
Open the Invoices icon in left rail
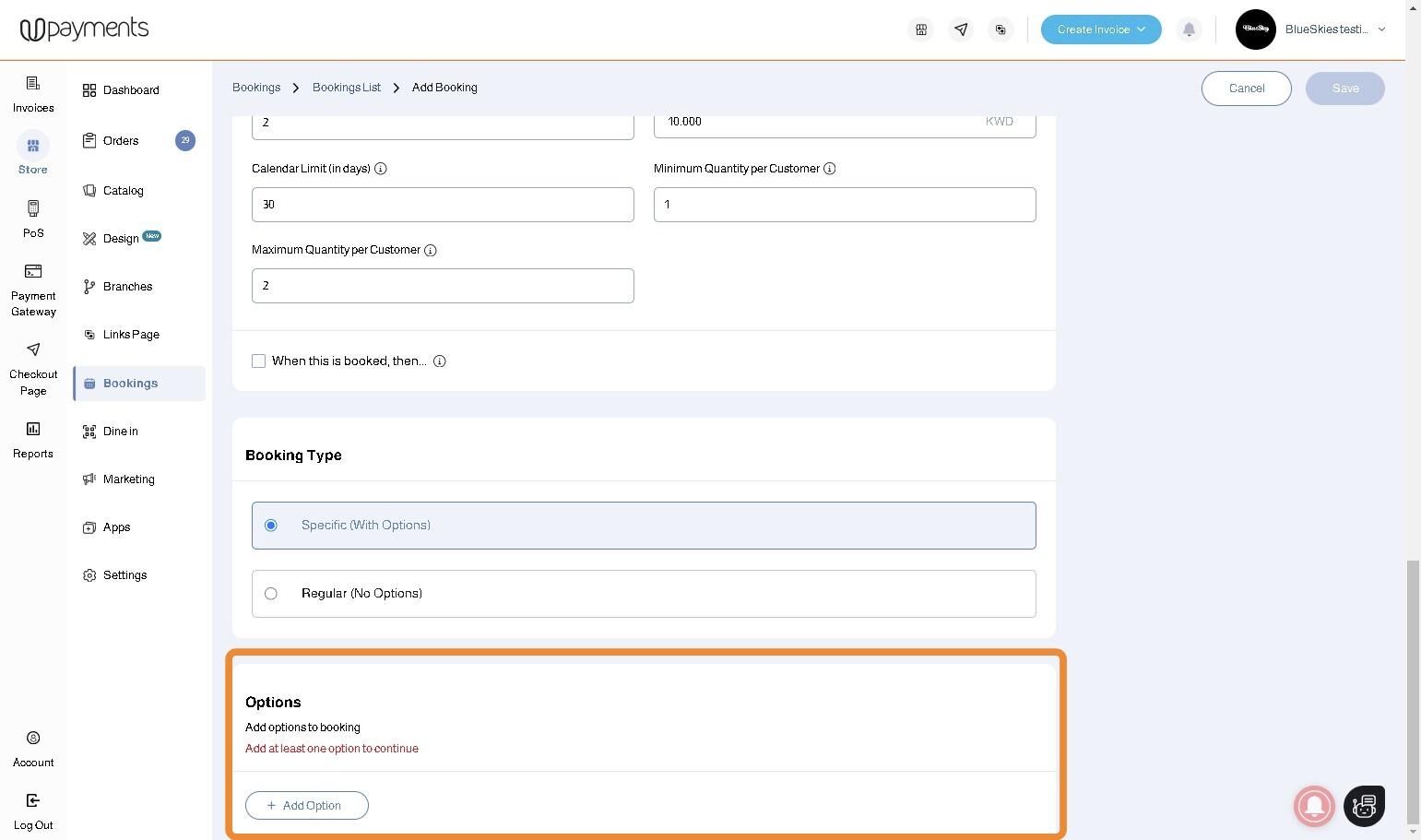coord(33,83)
